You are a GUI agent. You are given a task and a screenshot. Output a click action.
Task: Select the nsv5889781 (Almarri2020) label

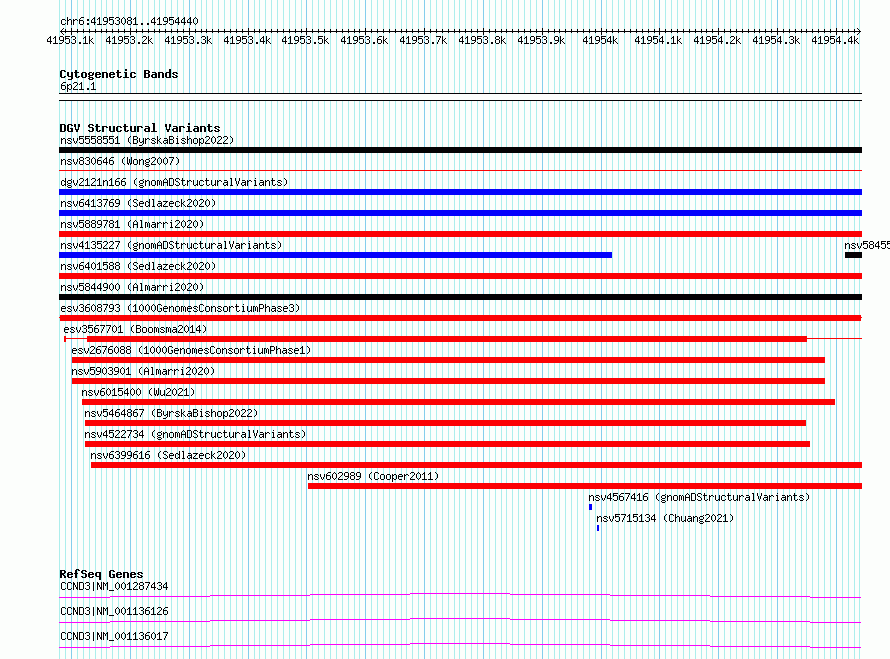132,224
